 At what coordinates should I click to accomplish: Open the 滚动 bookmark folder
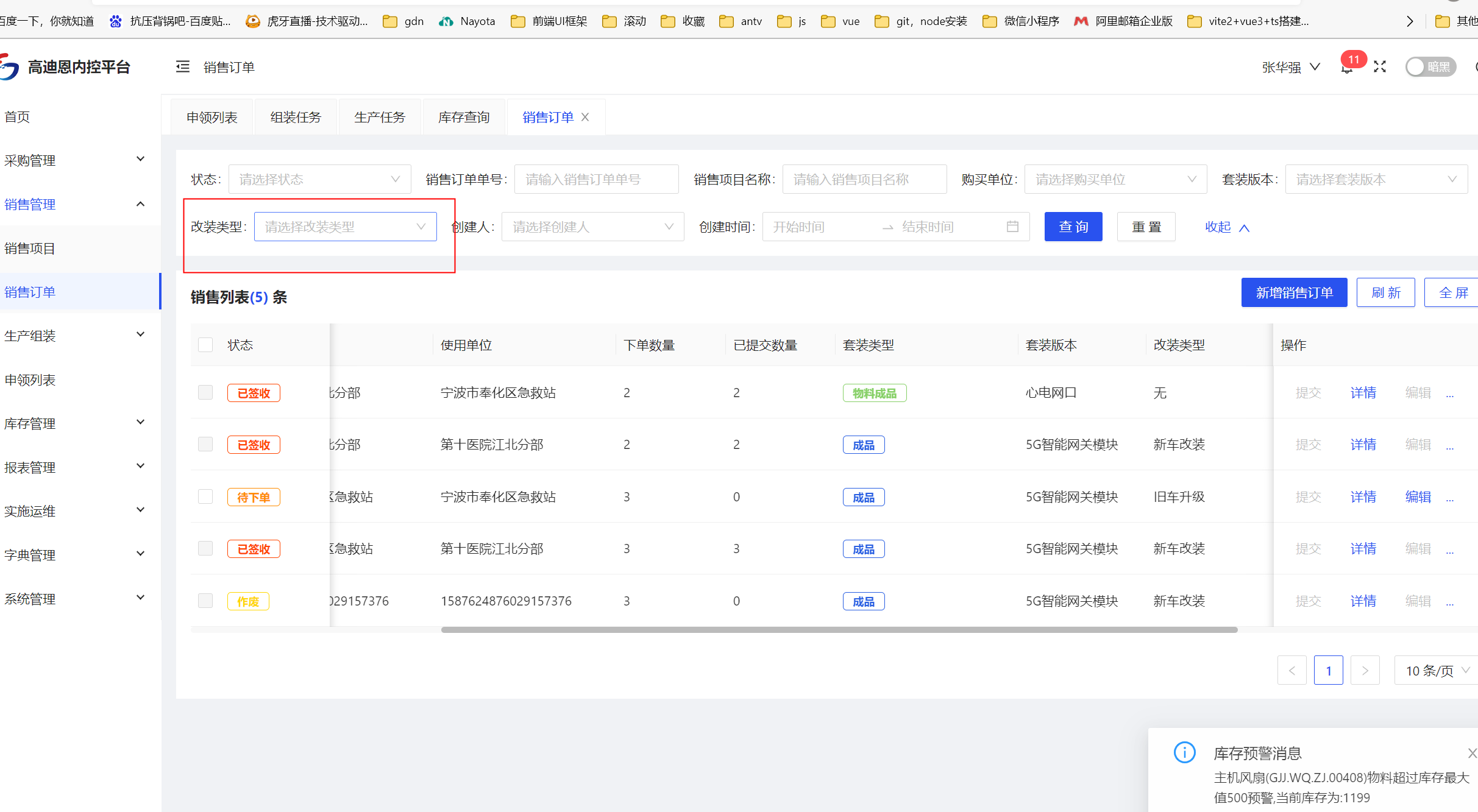pos(624,21)
